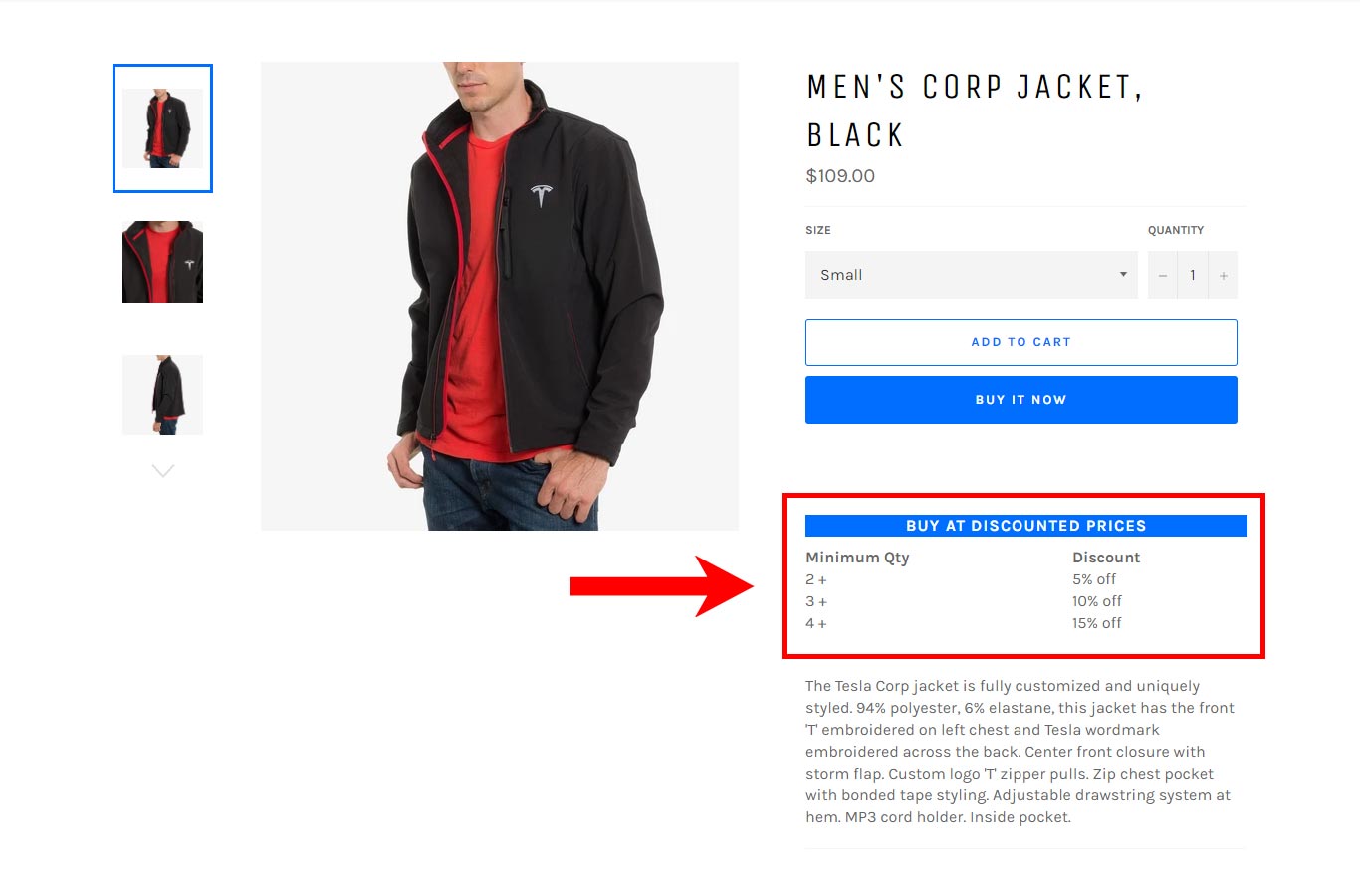This screenshot has width=1360, height=896.
Task: Select the side-view jacket thumbnail
Action: pyautogui.click(x=162, y=395)
